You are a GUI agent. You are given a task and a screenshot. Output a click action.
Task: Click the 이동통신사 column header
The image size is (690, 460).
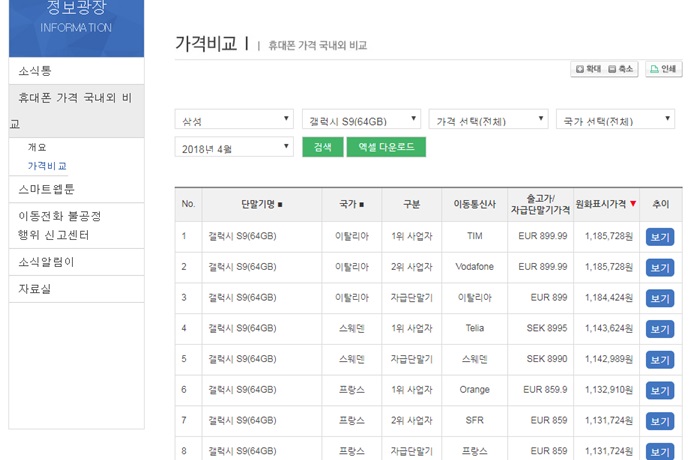474,204
